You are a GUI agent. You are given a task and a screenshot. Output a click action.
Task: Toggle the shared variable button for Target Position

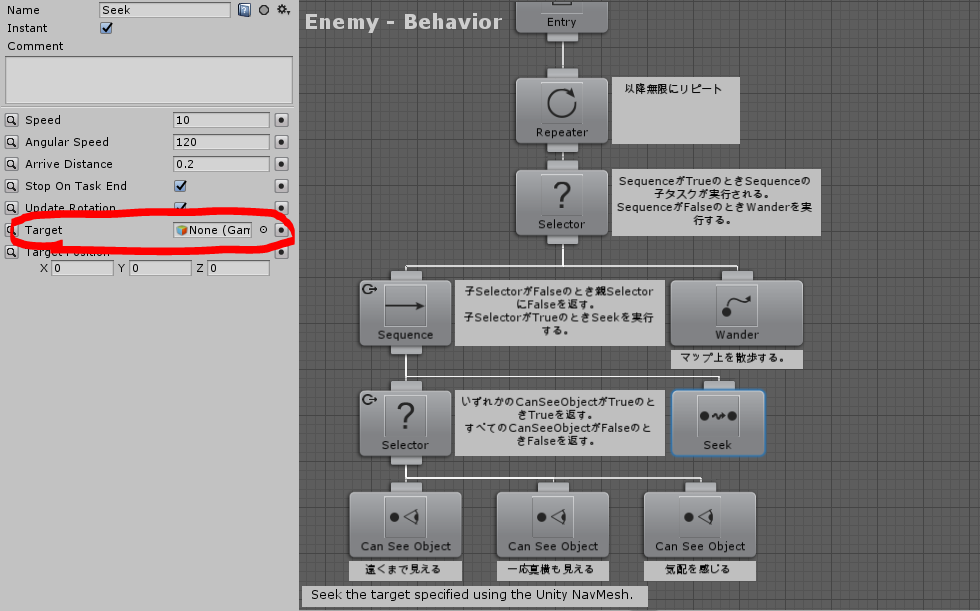[281, 252]
